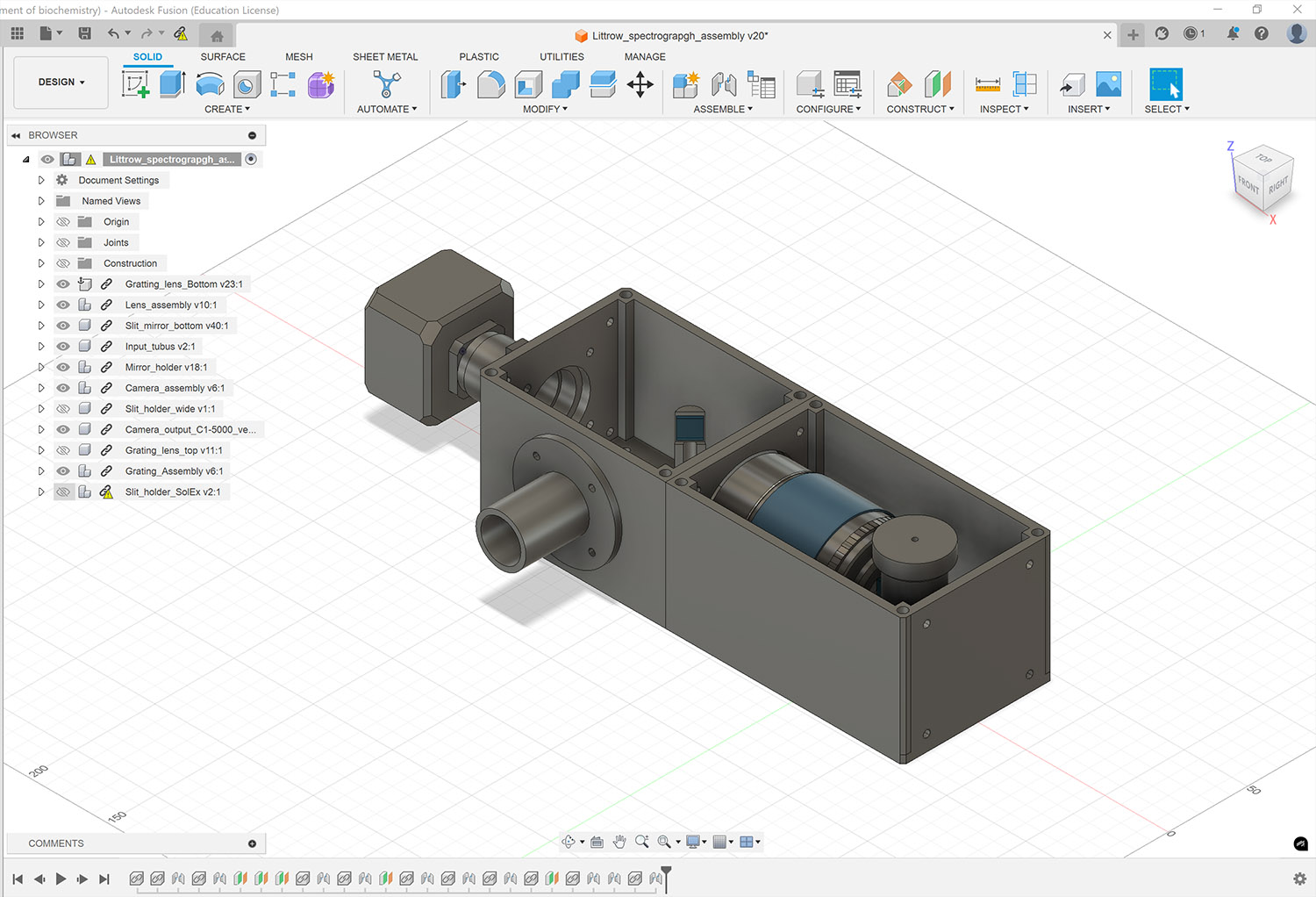Image resolution: width=1316 pixels, height=897 pixels.
Task: Select the Rectangular Pattern tool icon
Action: [x=283, y=84]
